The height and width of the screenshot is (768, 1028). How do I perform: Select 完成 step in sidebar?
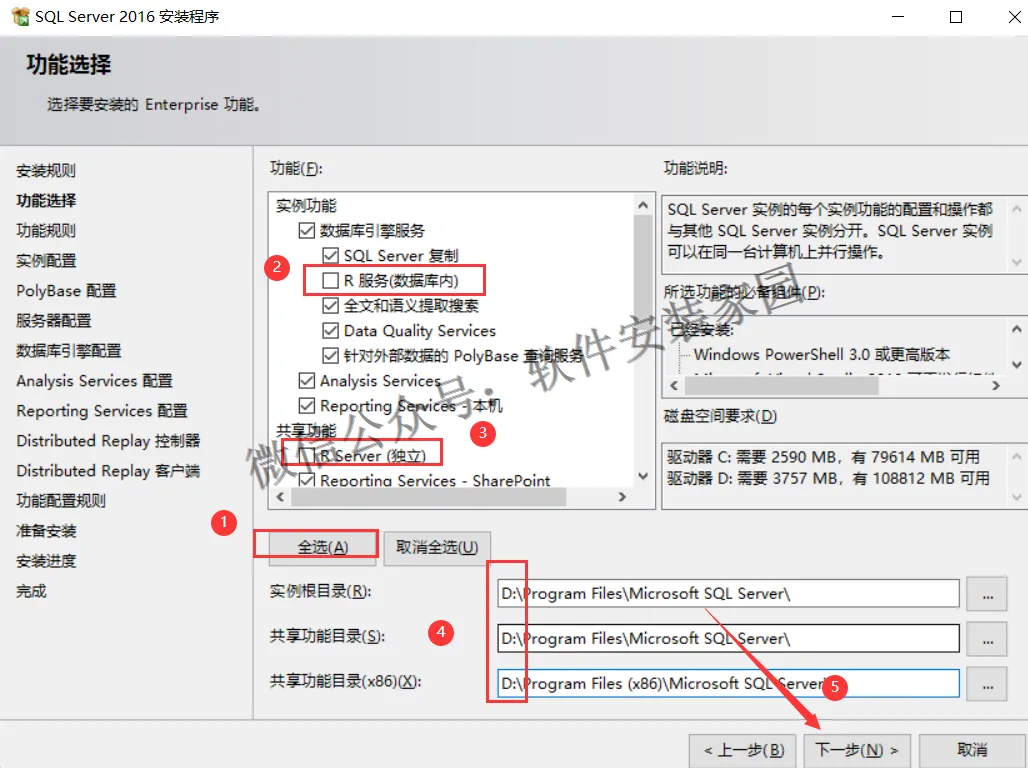(31, 591)
